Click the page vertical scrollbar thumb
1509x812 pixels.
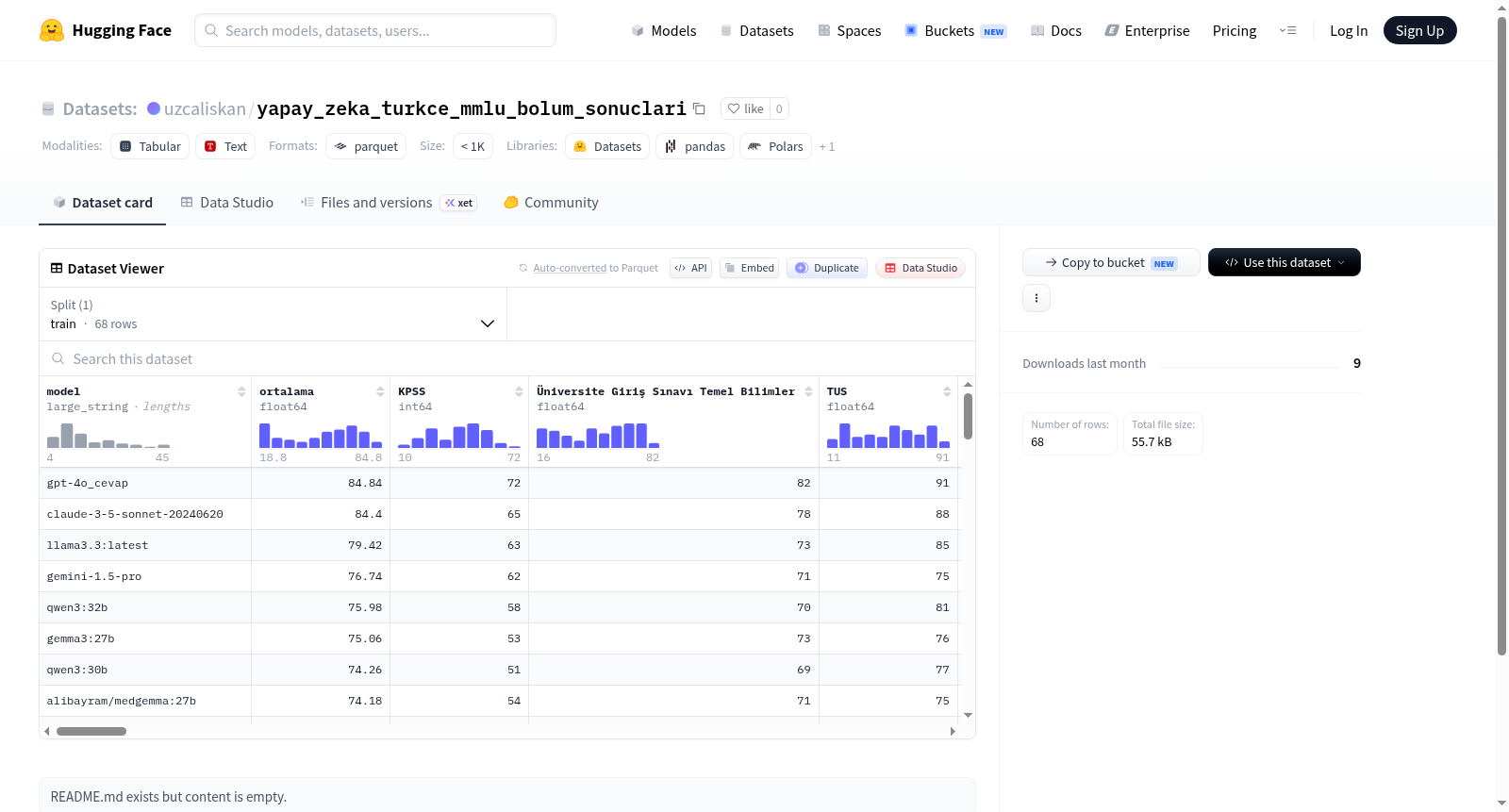[1501, 335]
